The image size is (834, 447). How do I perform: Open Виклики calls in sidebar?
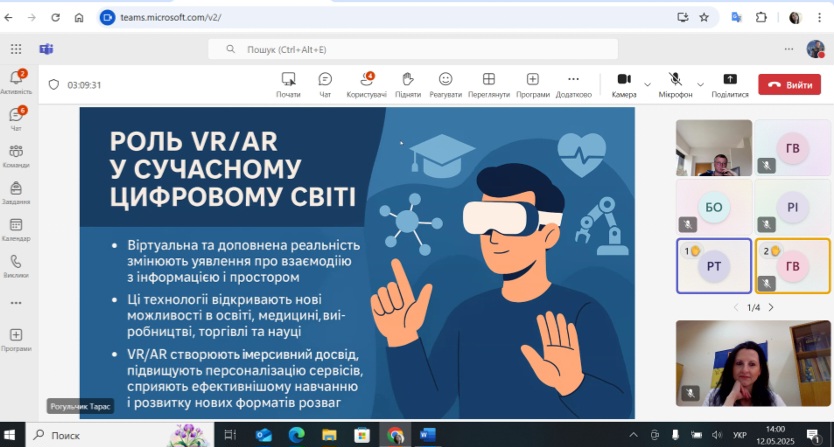click(x=15, y=266)
